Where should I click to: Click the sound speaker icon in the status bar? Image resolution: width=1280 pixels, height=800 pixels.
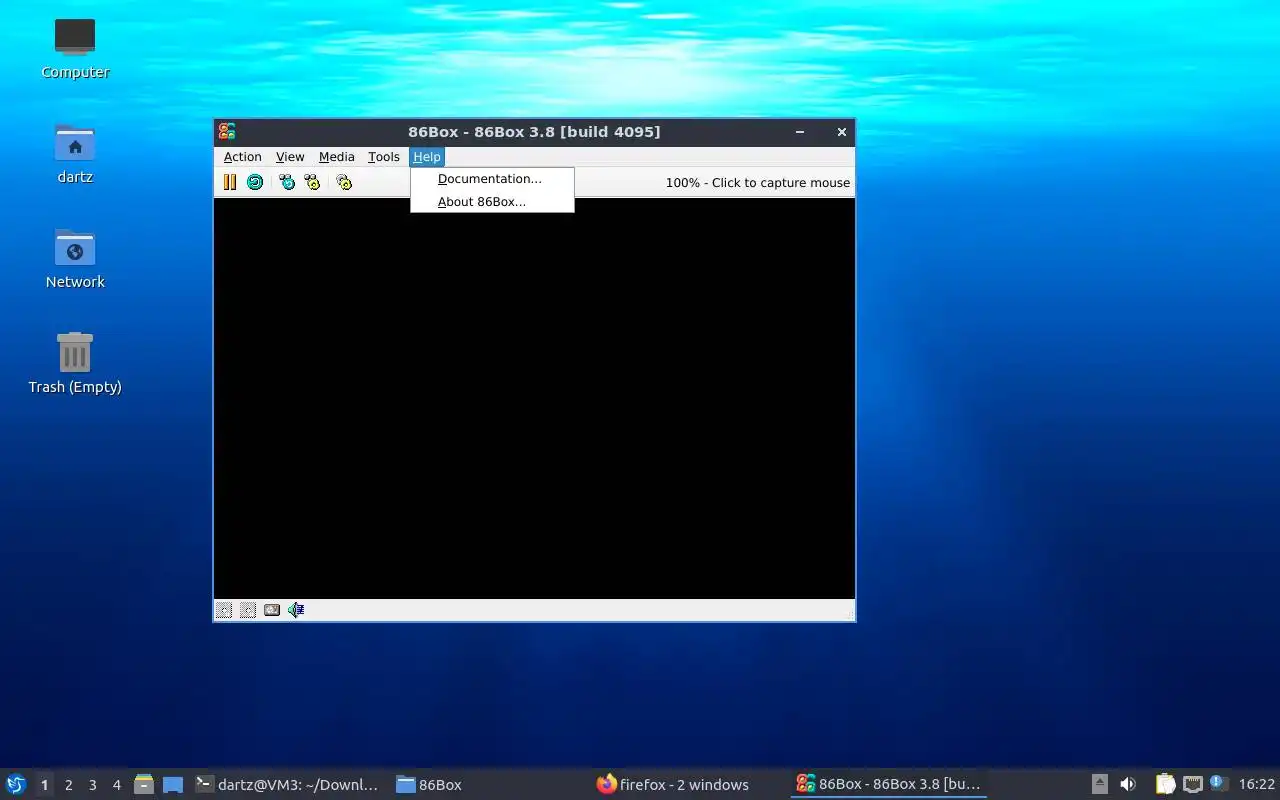click(296, 610)
